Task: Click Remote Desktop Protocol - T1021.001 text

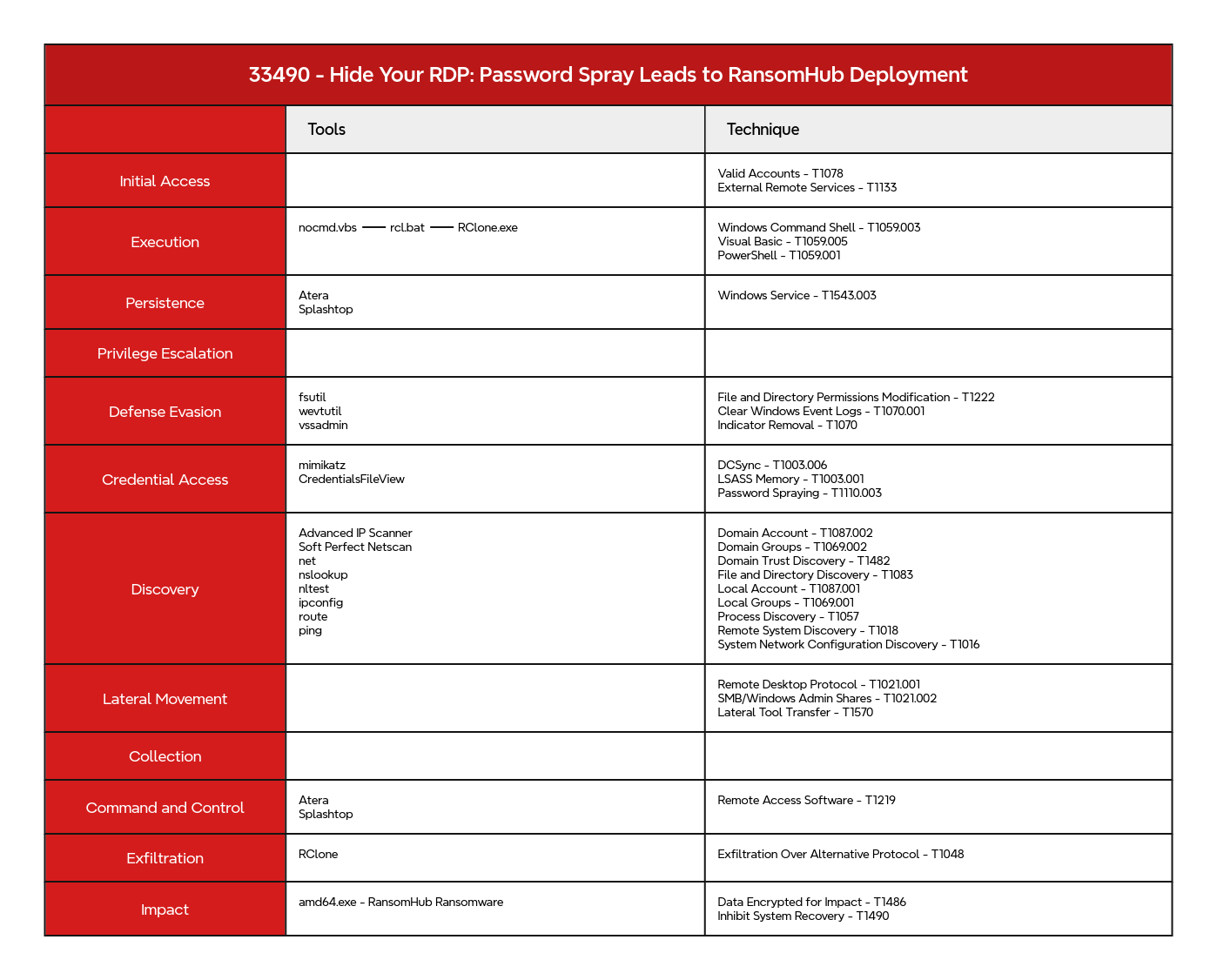Action: coord(818,685)
